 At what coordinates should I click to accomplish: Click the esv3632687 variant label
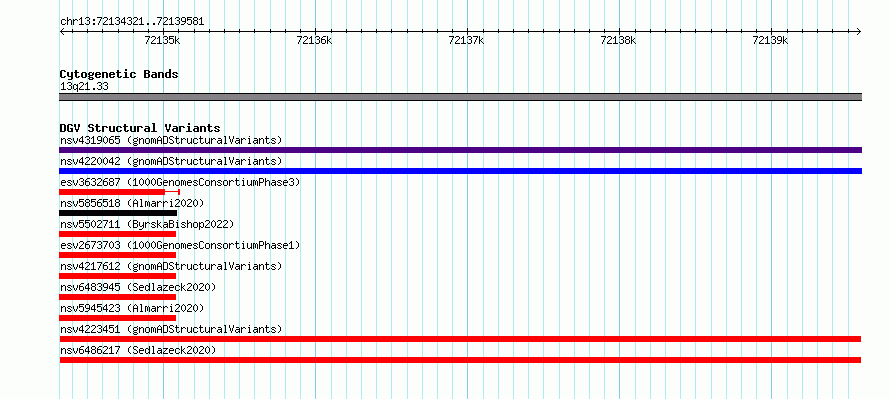pos(180,182)
